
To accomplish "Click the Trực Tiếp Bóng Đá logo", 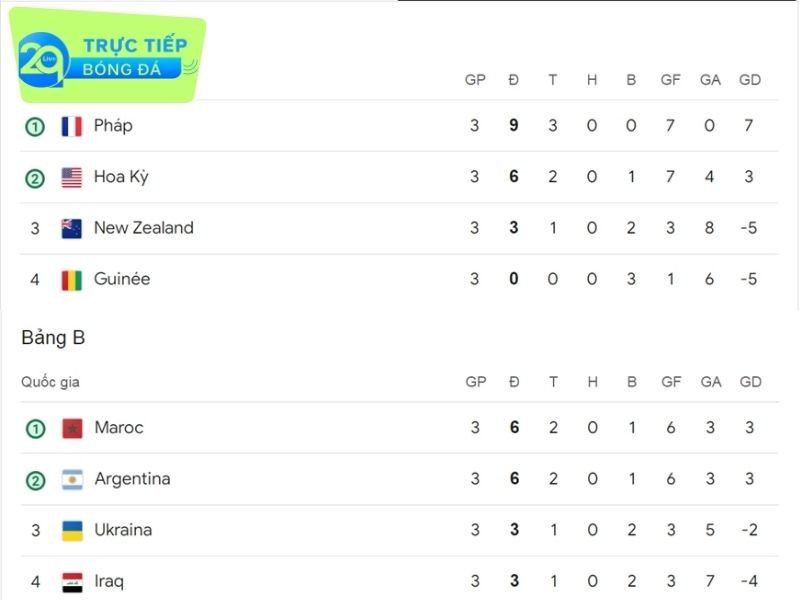I will click(108, 58).
